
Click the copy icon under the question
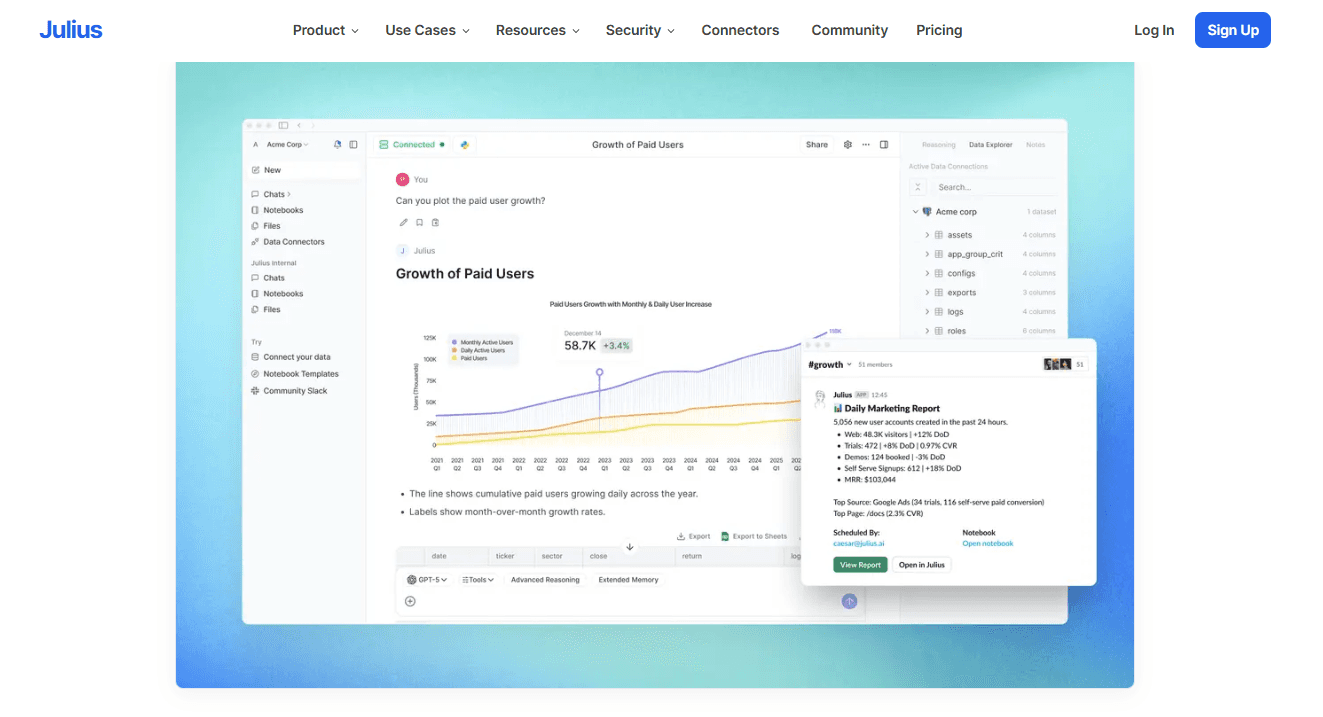(x=435, y=223)
